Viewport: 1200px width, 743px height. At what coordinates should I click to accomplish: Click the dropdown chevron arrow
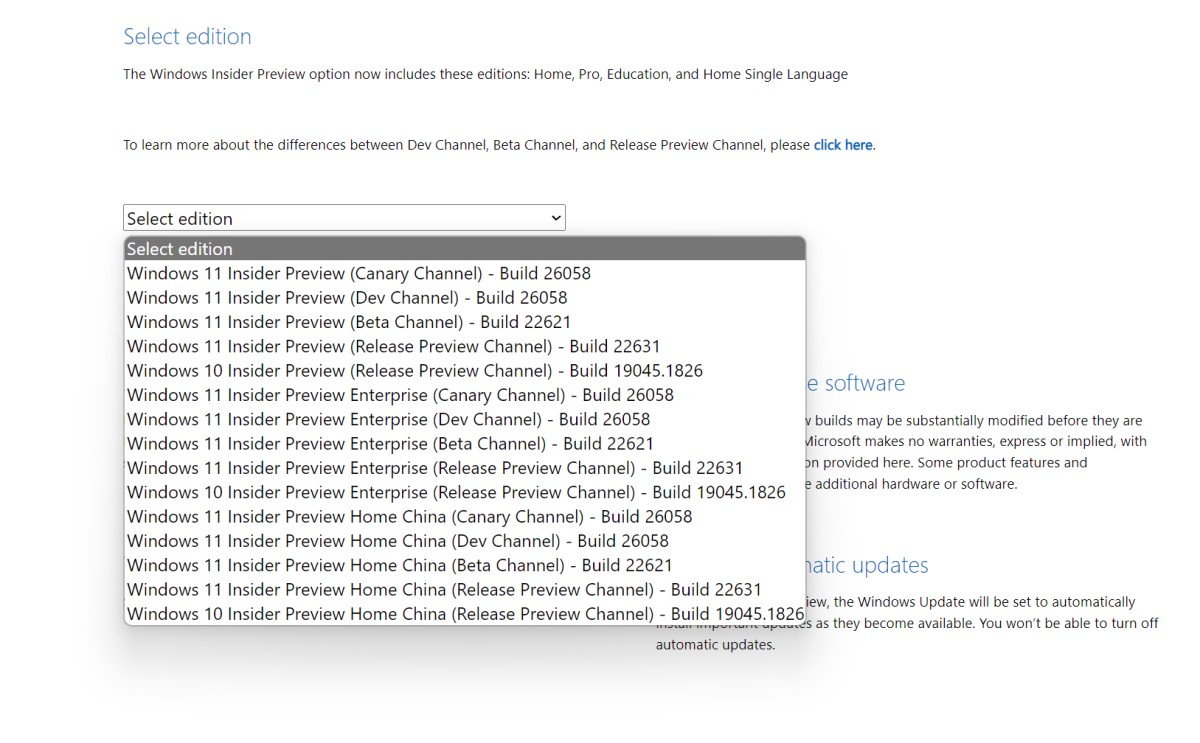tap(556, 218)
